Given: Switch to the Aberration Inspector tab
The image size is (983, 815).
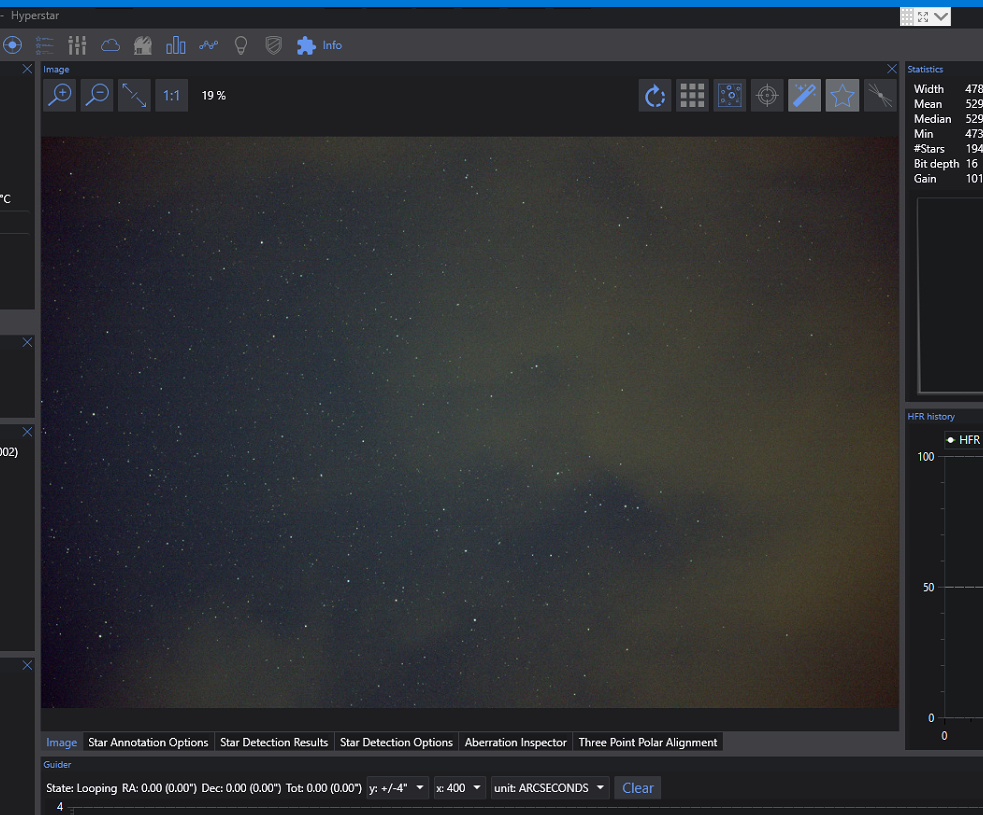Looking at the screenshot, I should click(515, 742).
